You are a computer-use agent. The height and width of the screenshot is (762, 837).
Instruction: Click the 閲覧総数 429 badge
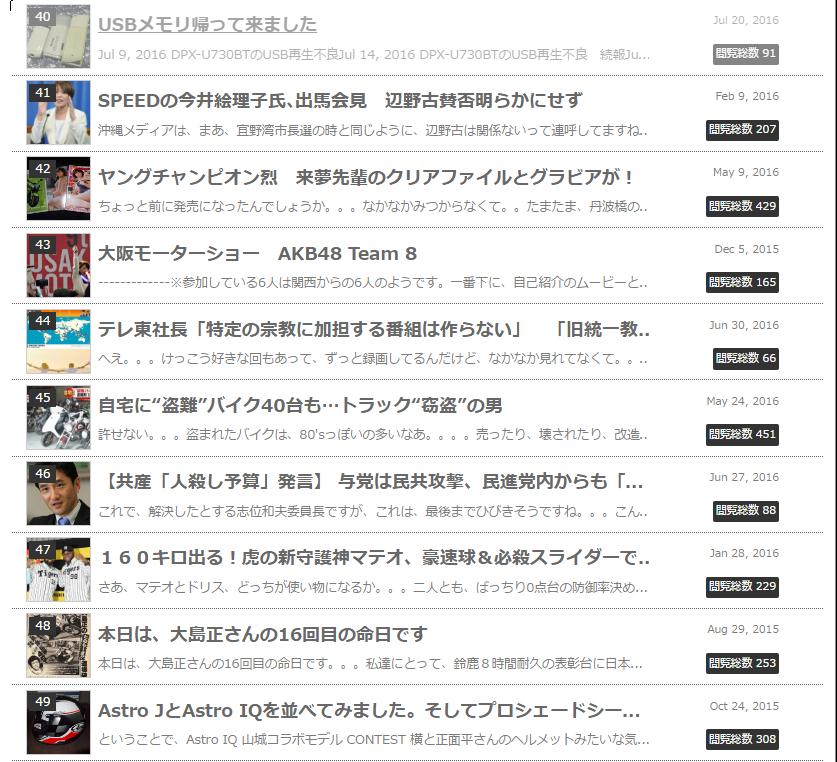pos(742,206)
